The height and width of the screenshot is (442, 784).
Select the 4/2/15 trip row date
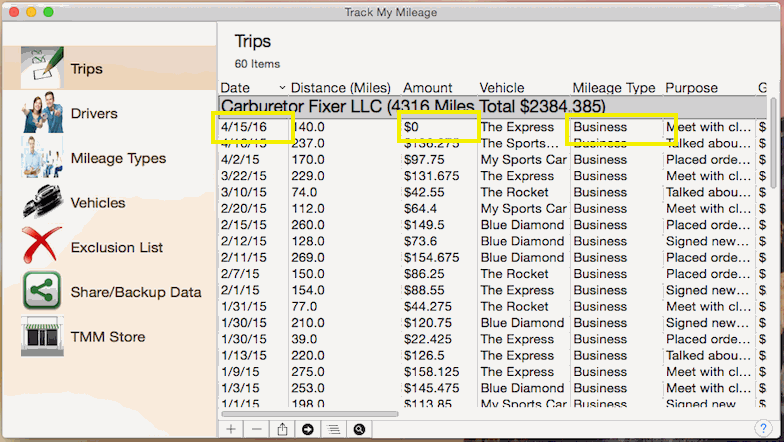coord(240,160)
